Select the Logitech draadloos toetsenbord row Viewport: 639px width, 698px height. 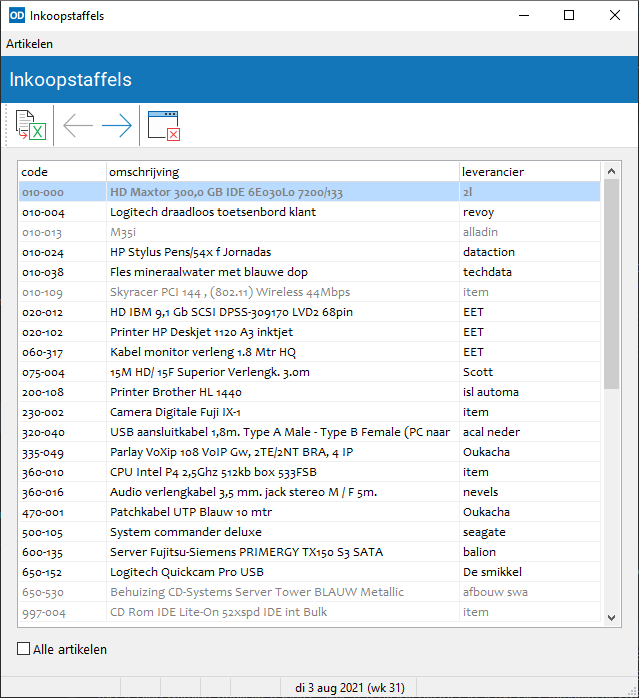click(309, 212)
